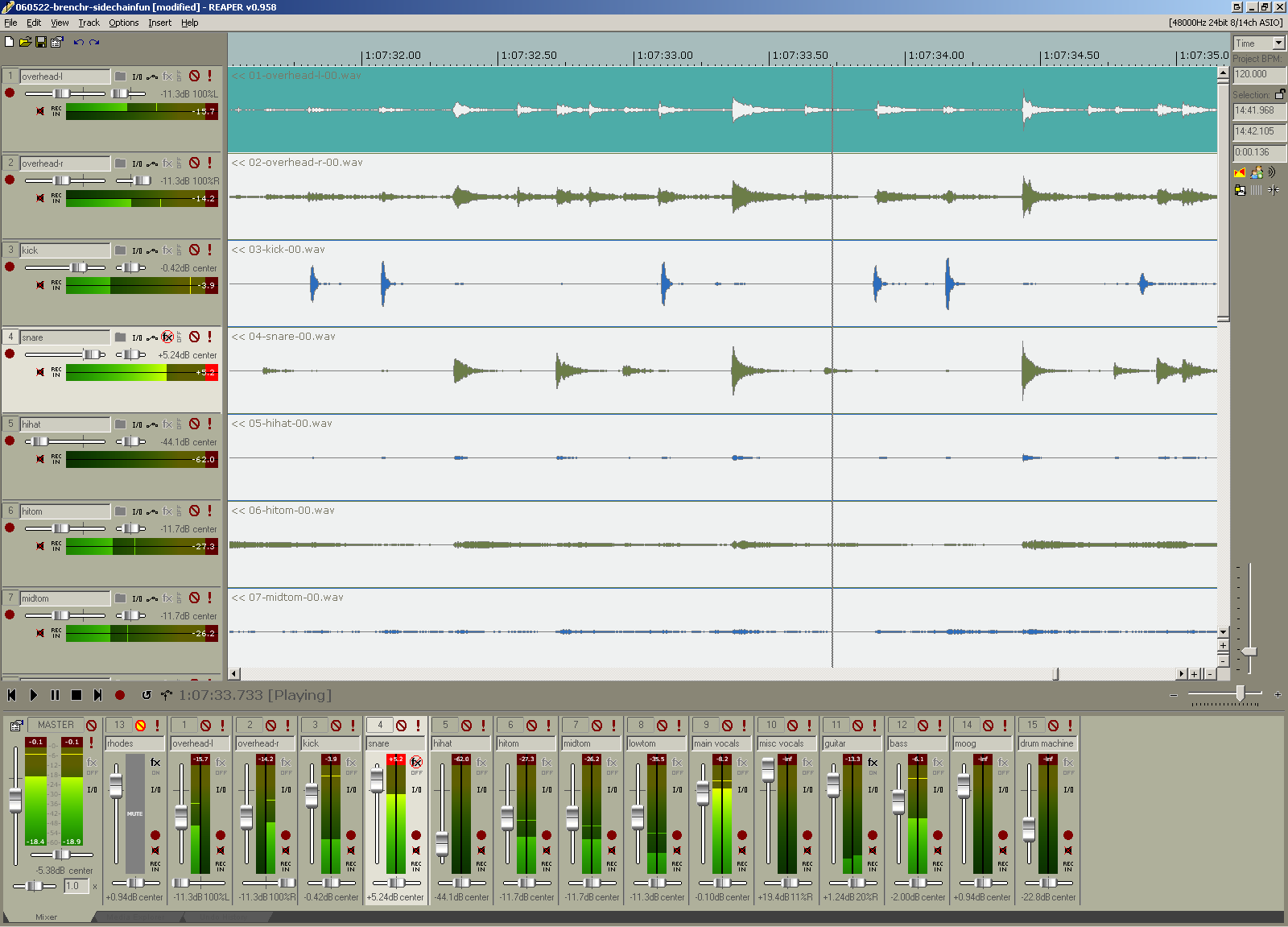Open the Edit menu
1288x927 pixels.
click(34, 23)
